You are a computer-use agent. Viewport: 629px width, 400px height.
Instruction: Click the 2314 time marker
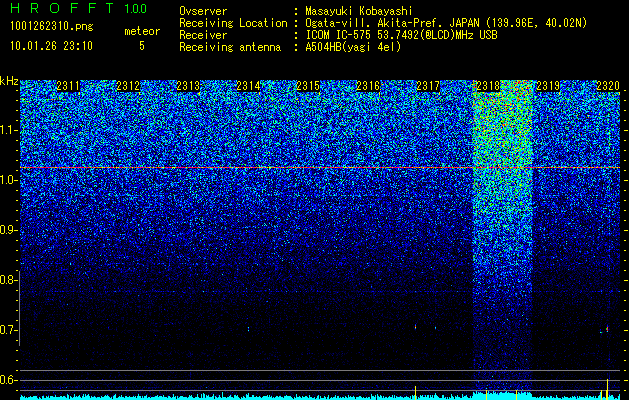(x=248, y=86)
